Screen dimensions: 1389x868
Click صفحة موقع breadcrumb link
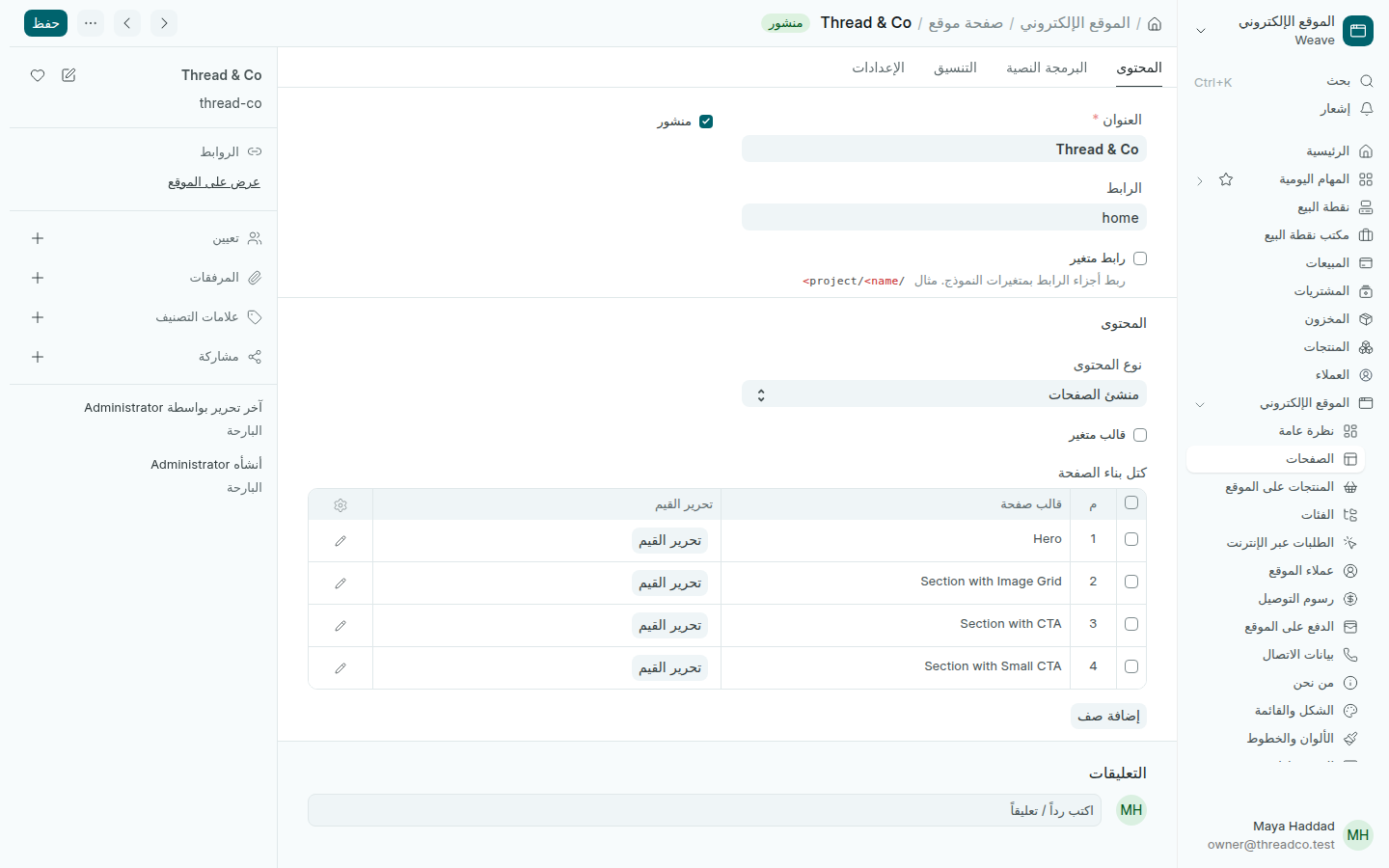(966, 23)
